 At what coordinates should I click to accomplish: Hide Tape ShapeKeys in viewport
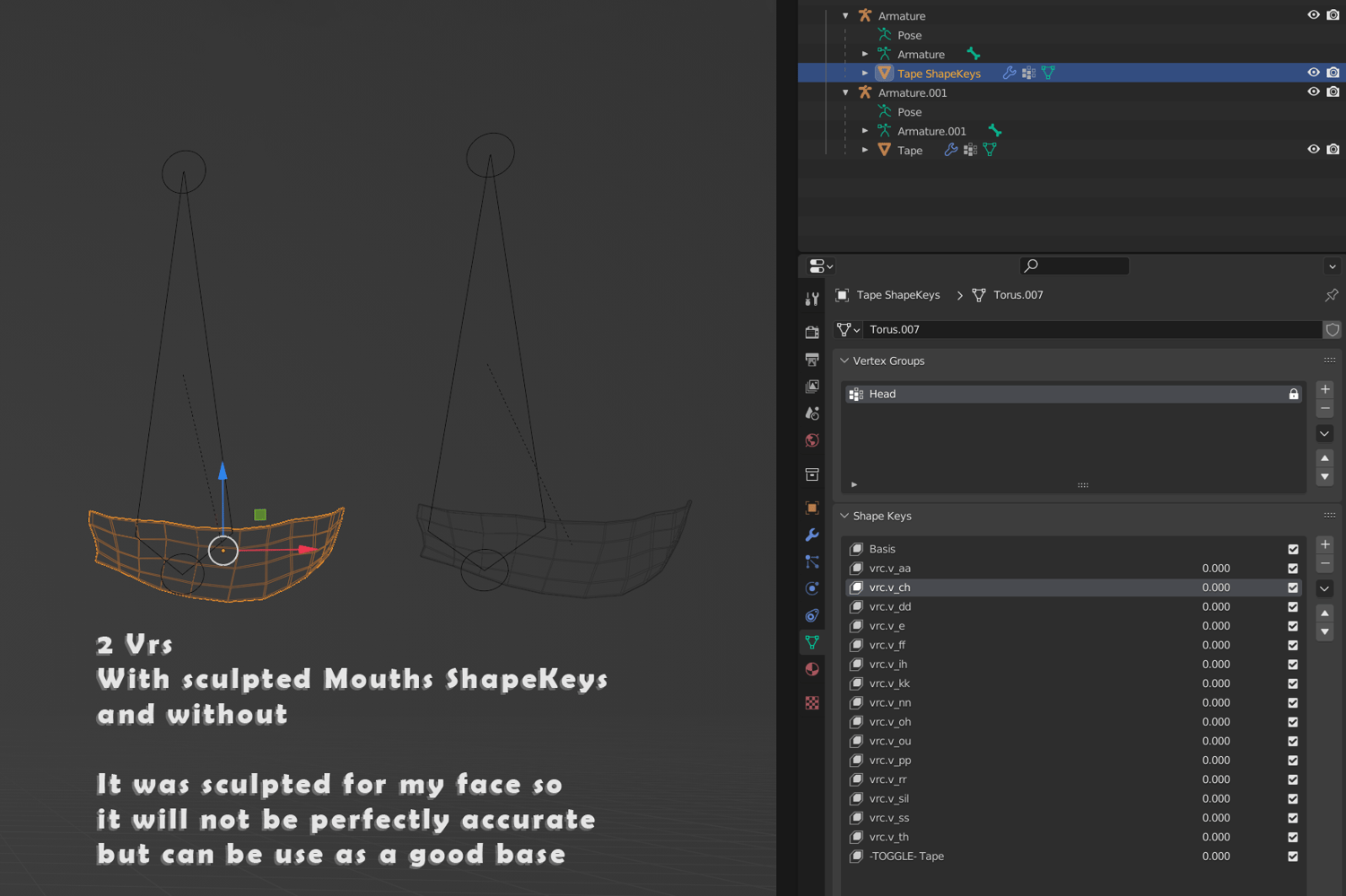[1314, 73]
